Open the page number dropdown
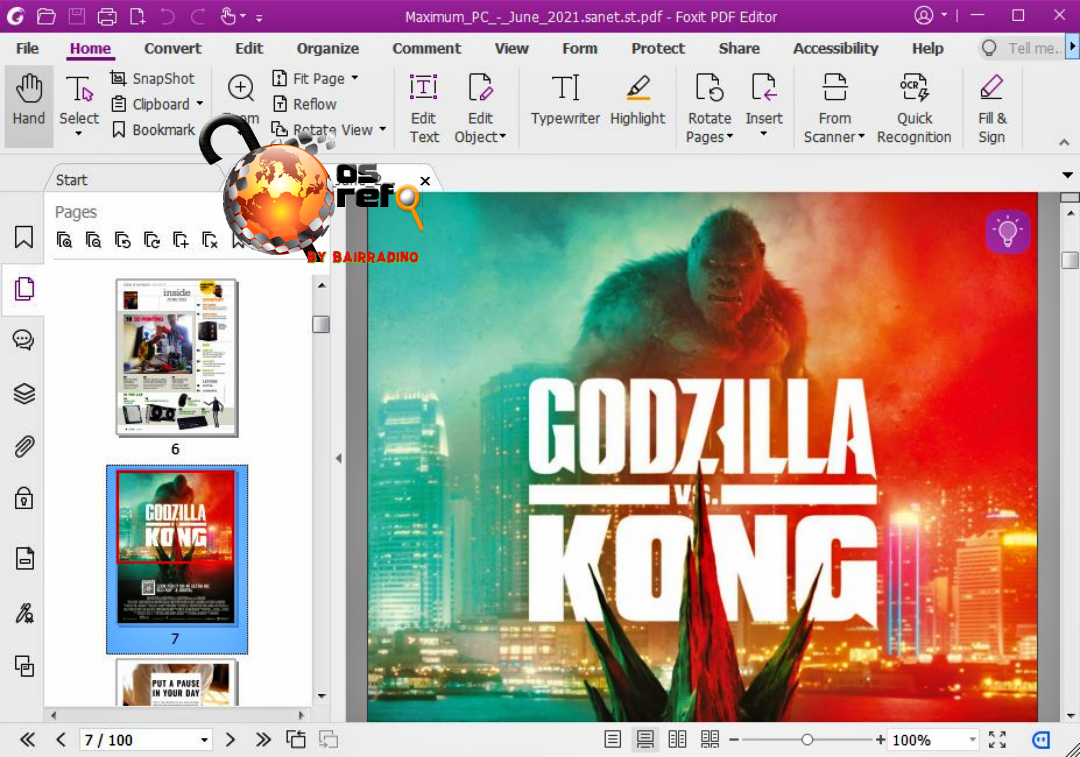 click(x=205, y=740)
